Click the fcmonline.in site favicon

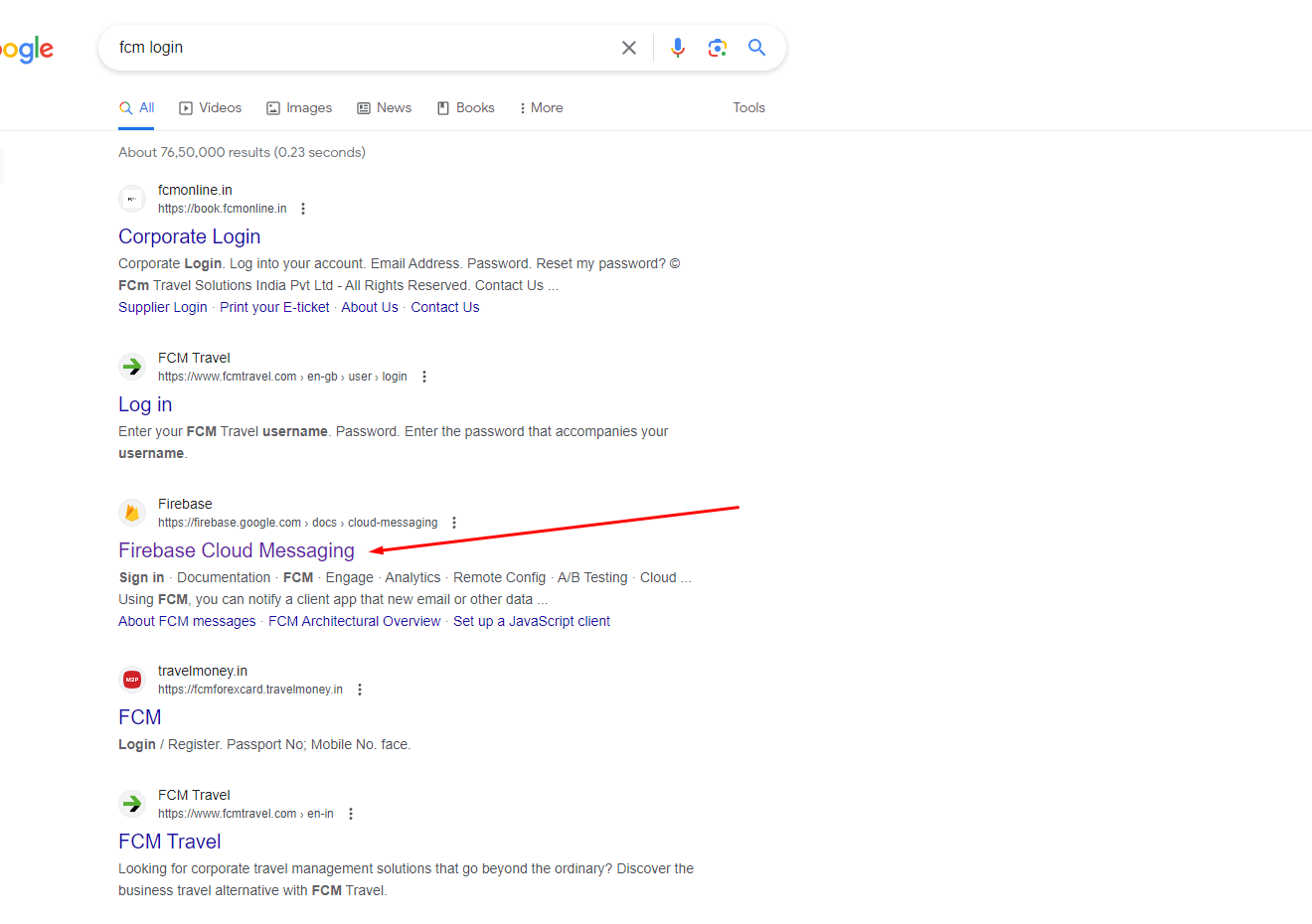pos(132,199)
